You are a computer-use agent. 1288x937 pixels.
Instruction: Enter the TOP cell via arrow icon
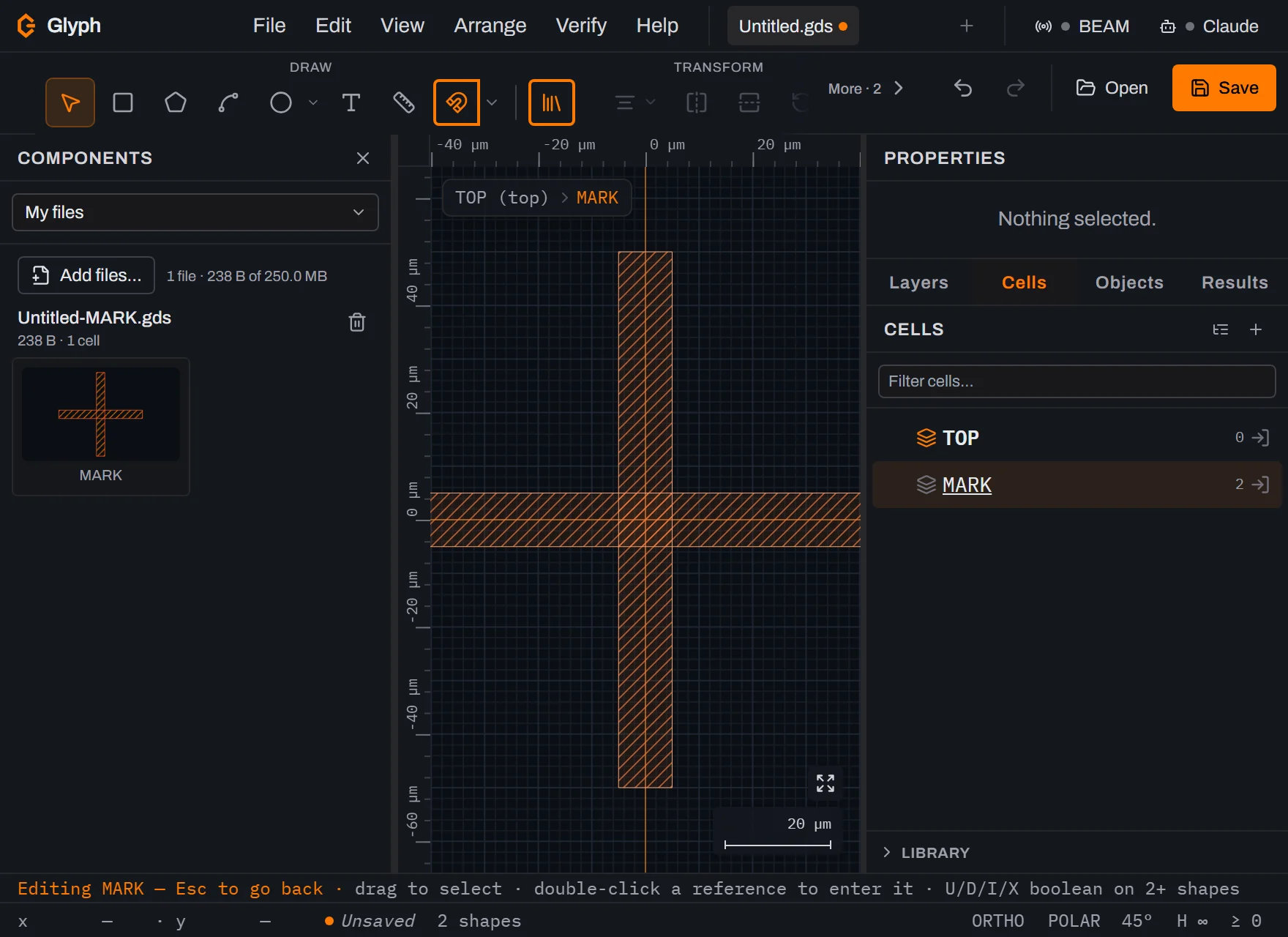(x=1261, y=438)
